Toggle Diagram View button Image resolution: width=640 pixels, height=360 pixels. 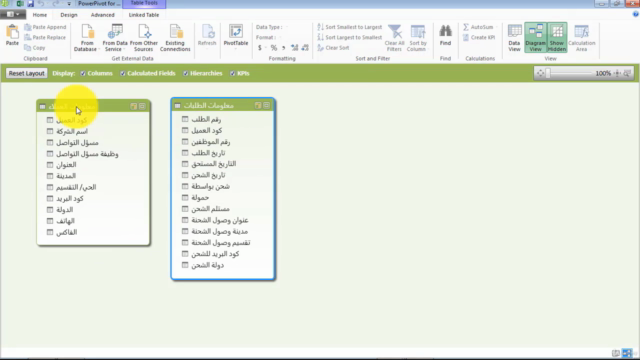[x=536, y=38]
